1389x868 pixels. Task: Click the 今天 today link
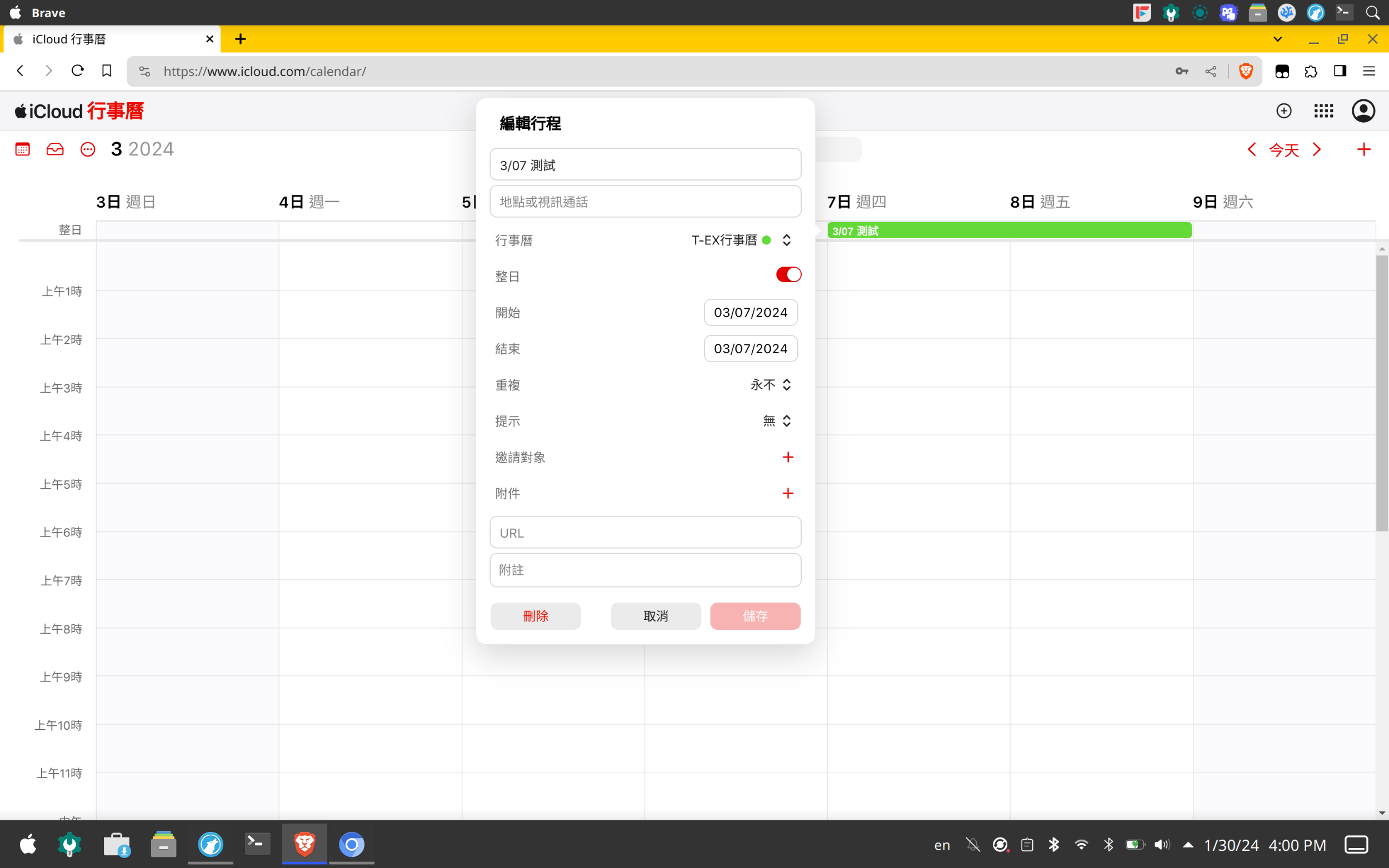click(x=1284, y=149)
